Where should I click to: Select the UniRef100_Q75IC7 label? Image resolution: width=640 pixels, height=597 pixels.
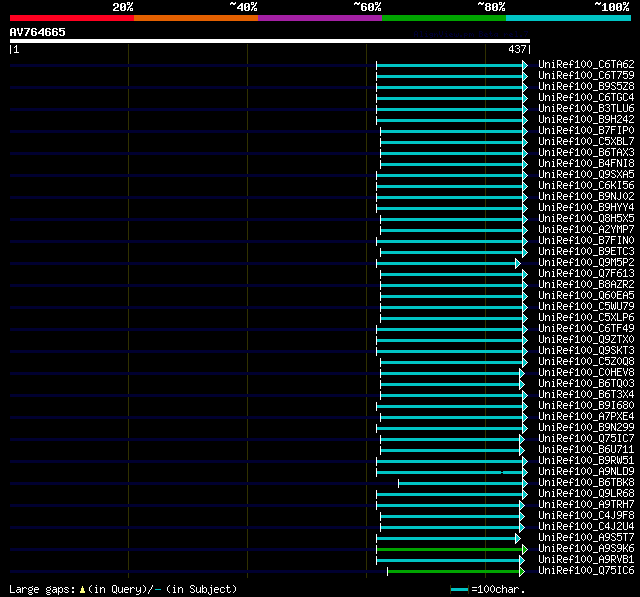tap(586, 439)
